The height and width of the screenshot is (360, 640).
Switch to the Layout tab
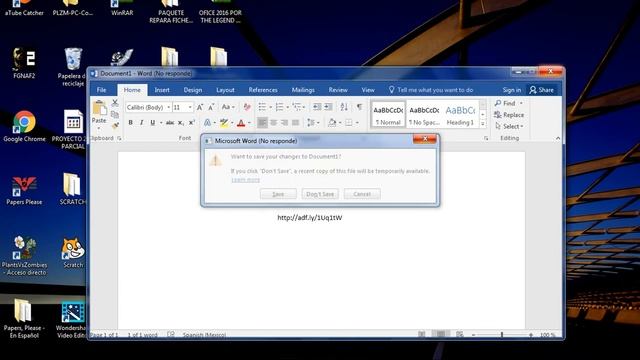pyautogui.click(x=225, y=90)
